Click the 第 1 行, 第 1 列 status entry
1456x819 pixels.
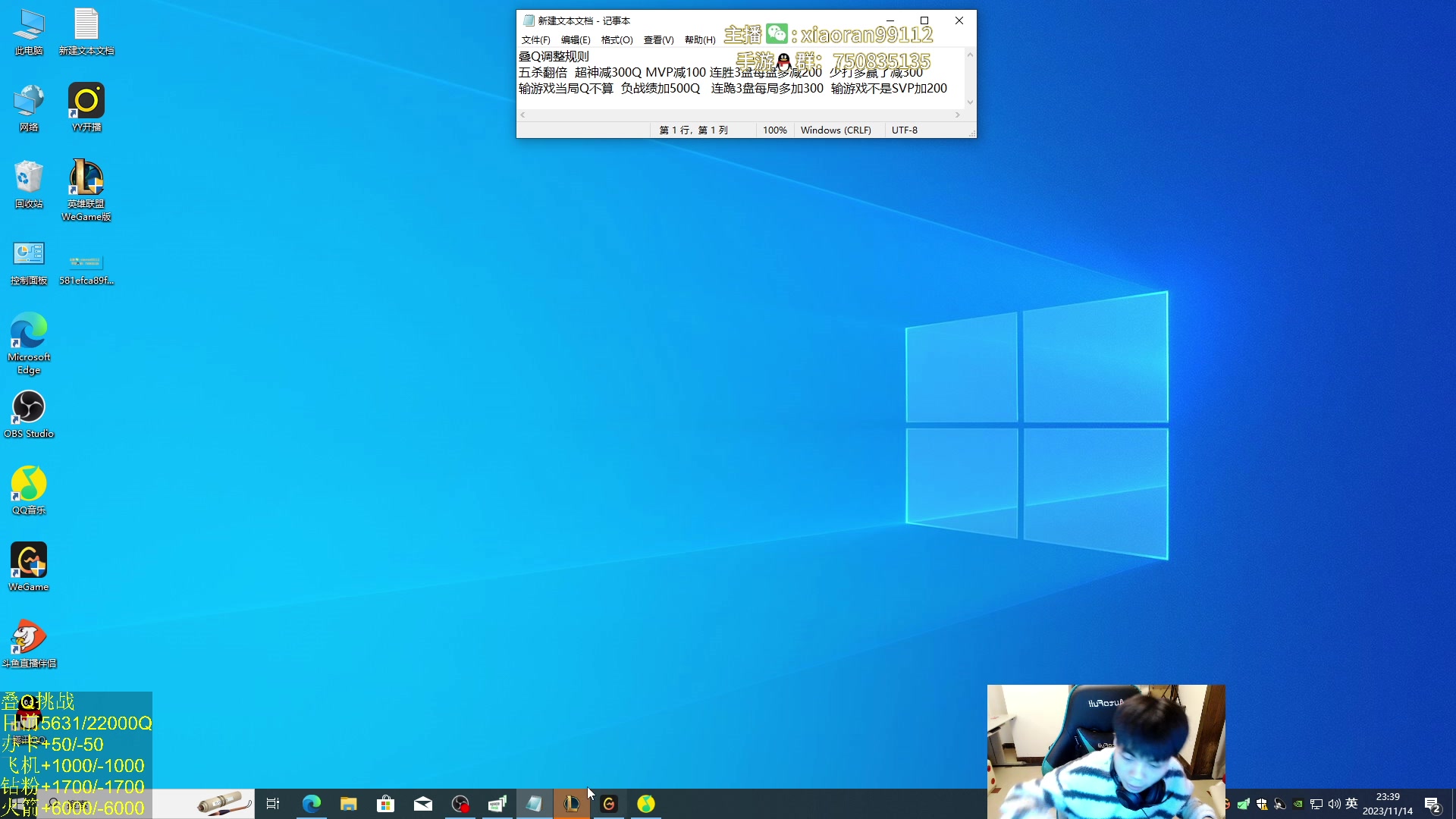(x=693, y=130)
